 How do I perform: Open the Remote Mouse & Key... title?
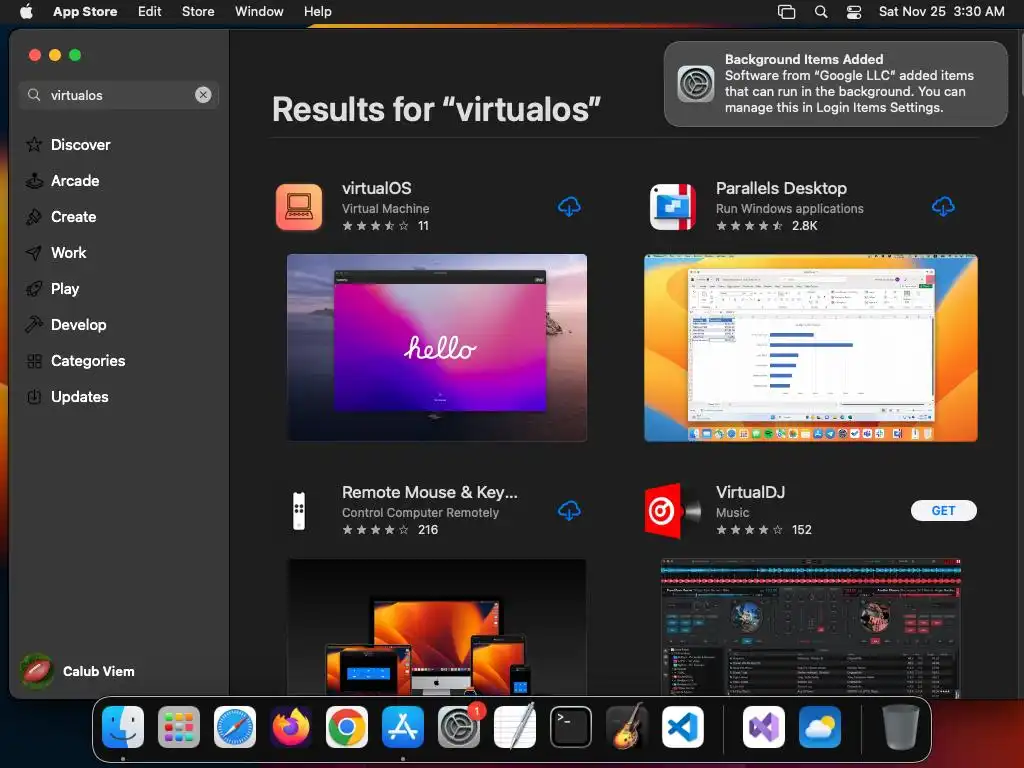pos(430,492)
